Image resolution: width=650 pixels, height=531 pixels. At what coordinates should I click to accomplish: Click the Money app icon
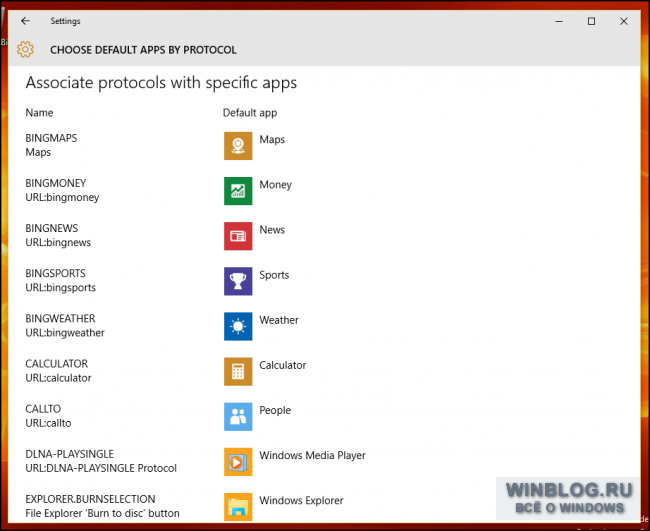(x=238, y=191)
